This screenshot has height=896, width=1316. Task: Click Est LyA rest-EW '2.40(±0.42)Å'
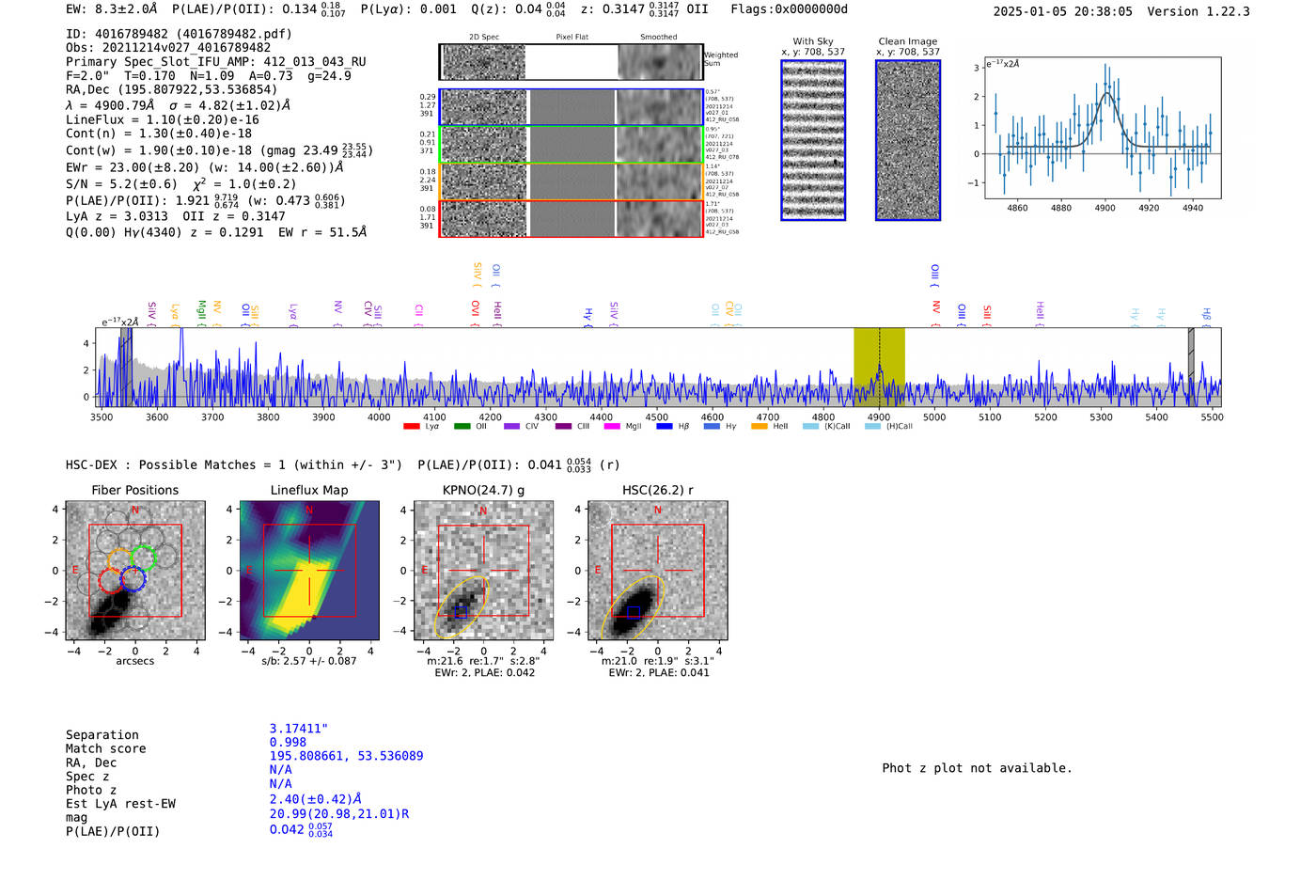[x=316, y=799]
